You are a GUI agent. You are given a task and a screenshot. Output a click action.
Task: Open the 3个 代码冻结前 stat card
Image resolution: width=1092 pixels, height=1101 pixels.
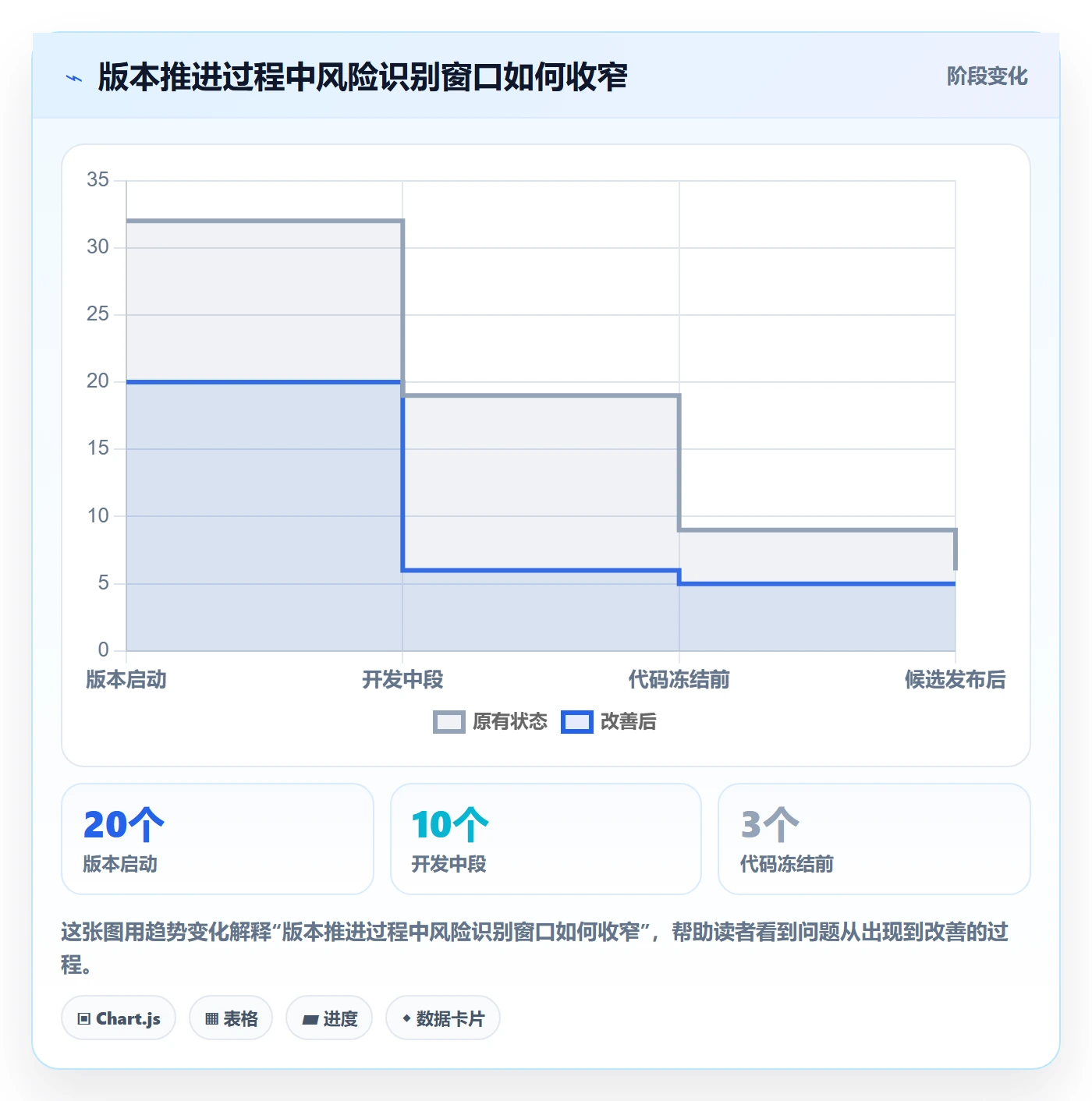coord(874,839)
